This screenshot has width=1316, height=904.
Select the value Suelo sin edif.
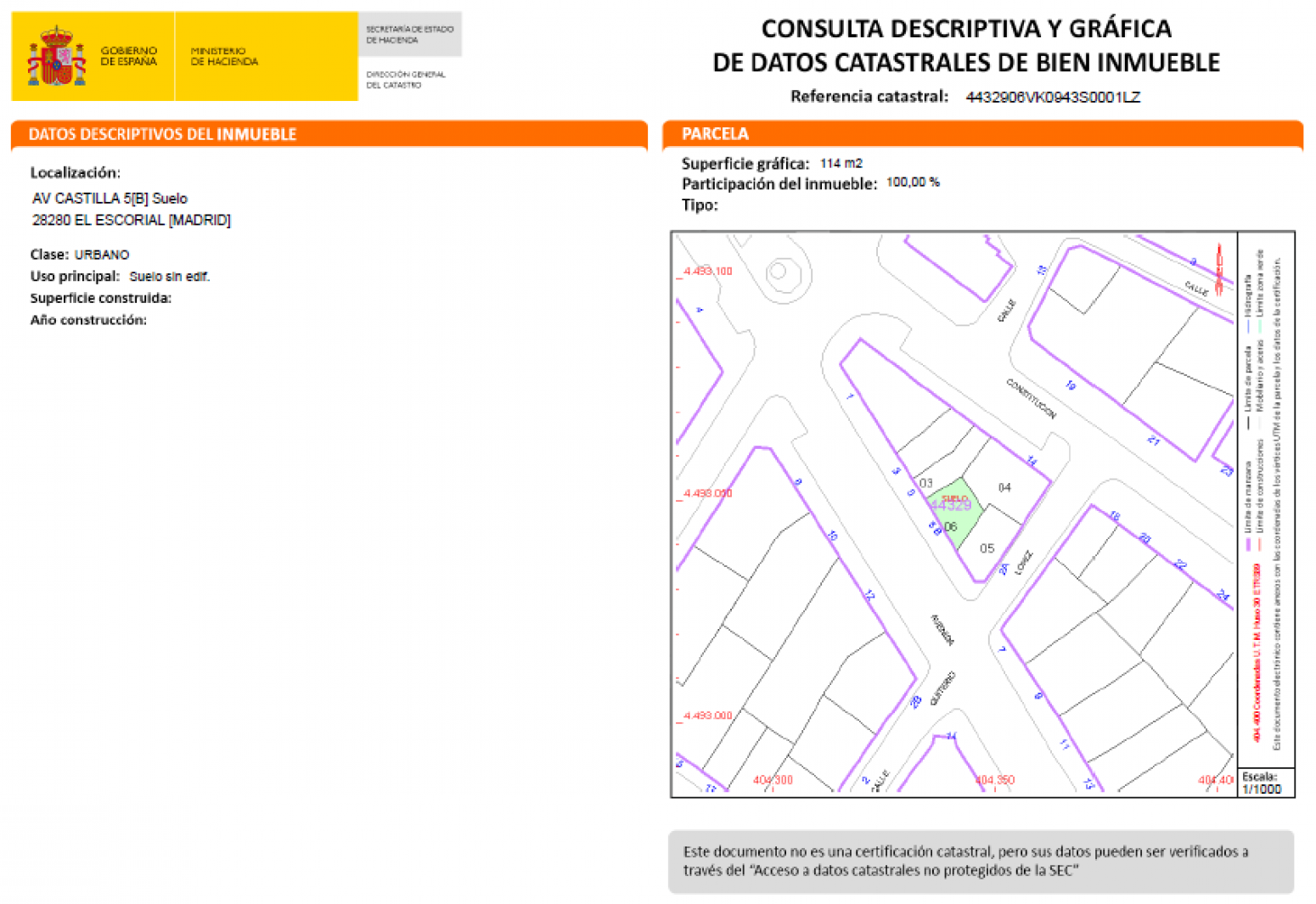[169, 277]
